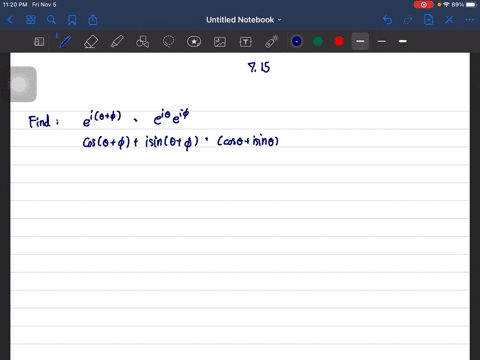Select the Image insert tool
Image resolution: width=480 pixels, height=360 pixels.
pos(220,42)
